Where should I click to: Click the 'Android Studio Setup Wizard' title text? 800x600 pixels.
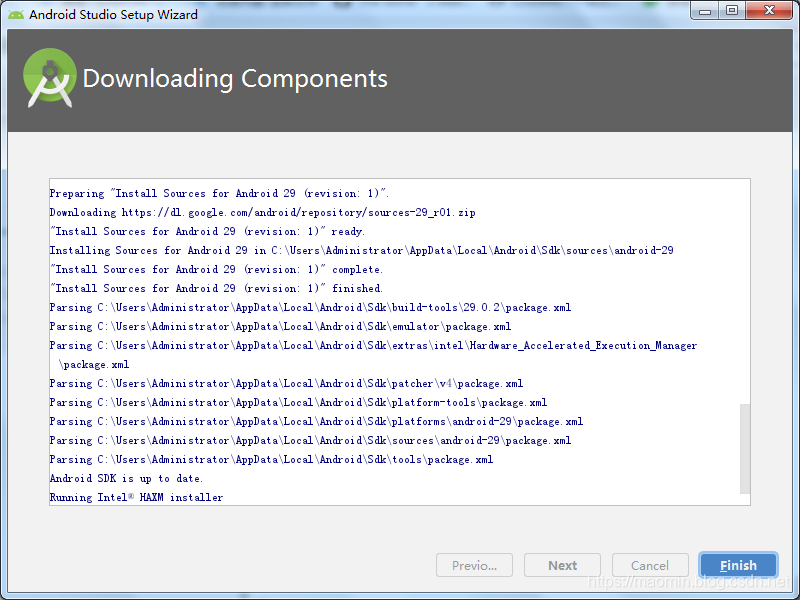click(113, 15)
